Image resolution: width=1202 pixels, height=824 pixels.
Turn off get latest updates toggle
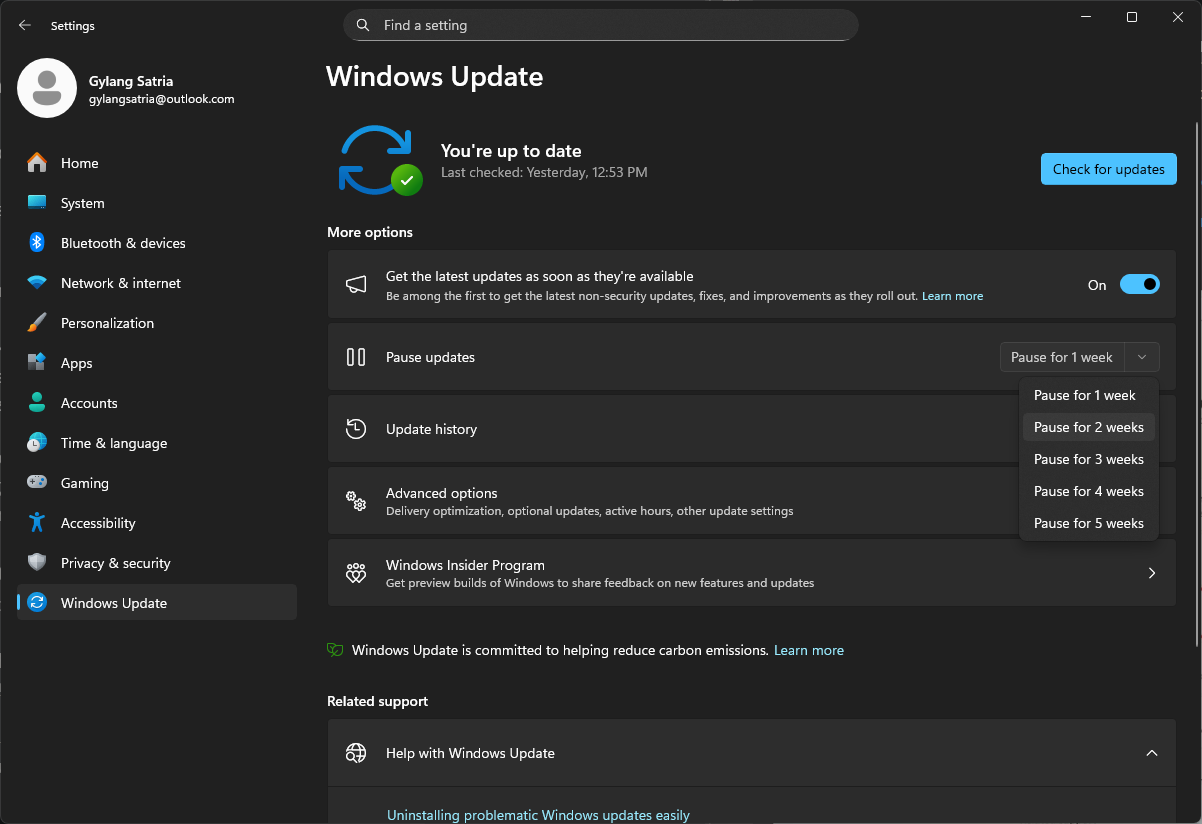pyautogui.click(x=1139, y=285)
